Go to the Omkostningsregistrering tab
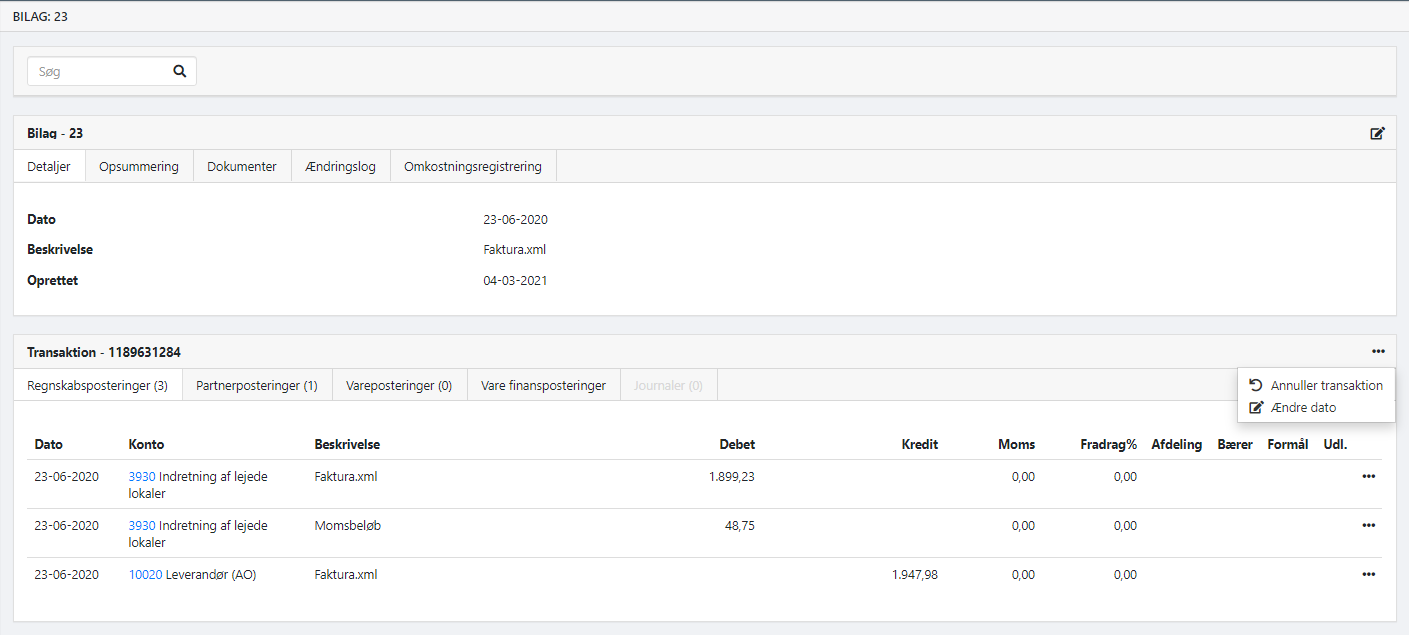 472,167
